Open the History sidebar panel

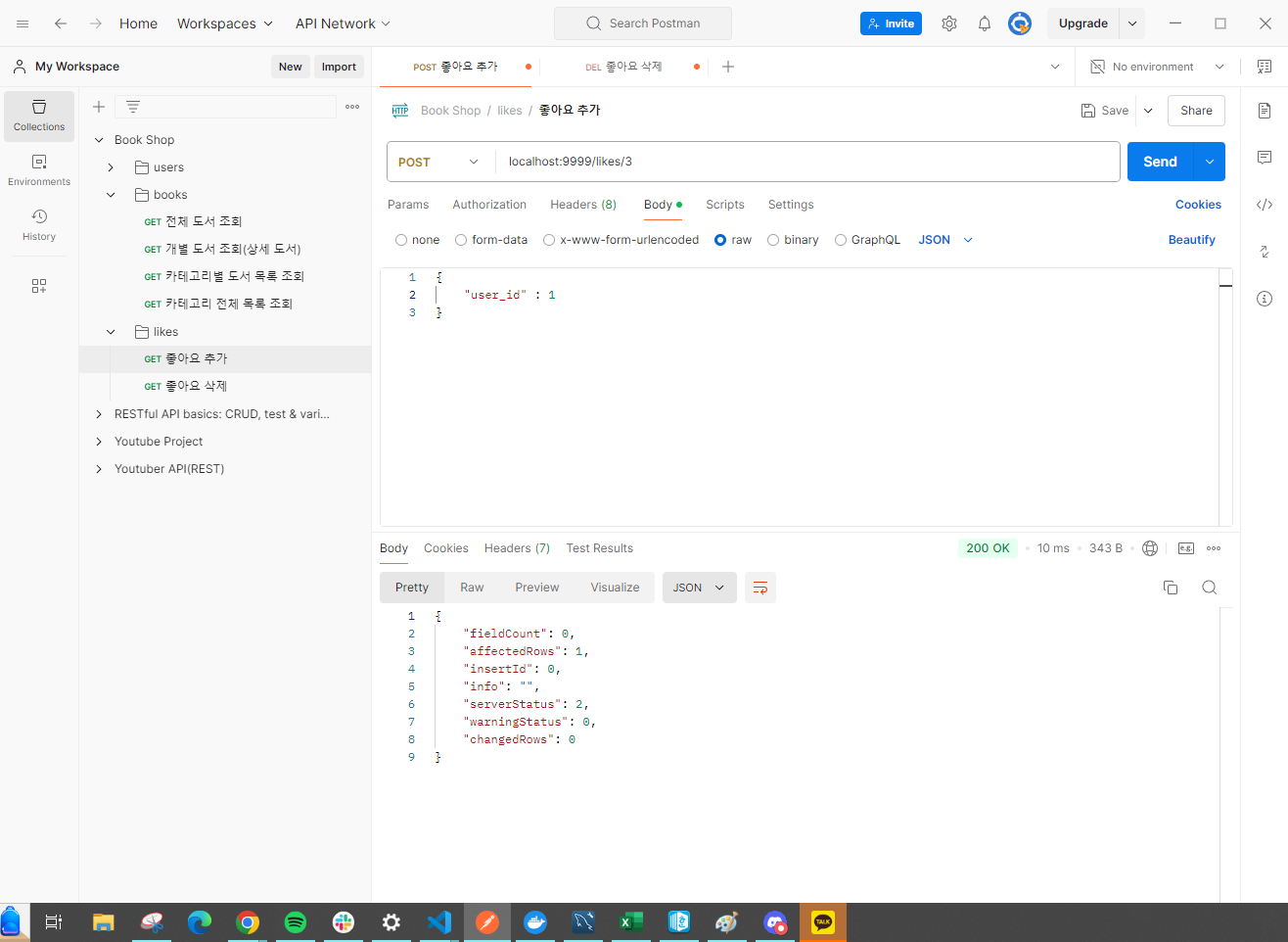coord(39,225)
